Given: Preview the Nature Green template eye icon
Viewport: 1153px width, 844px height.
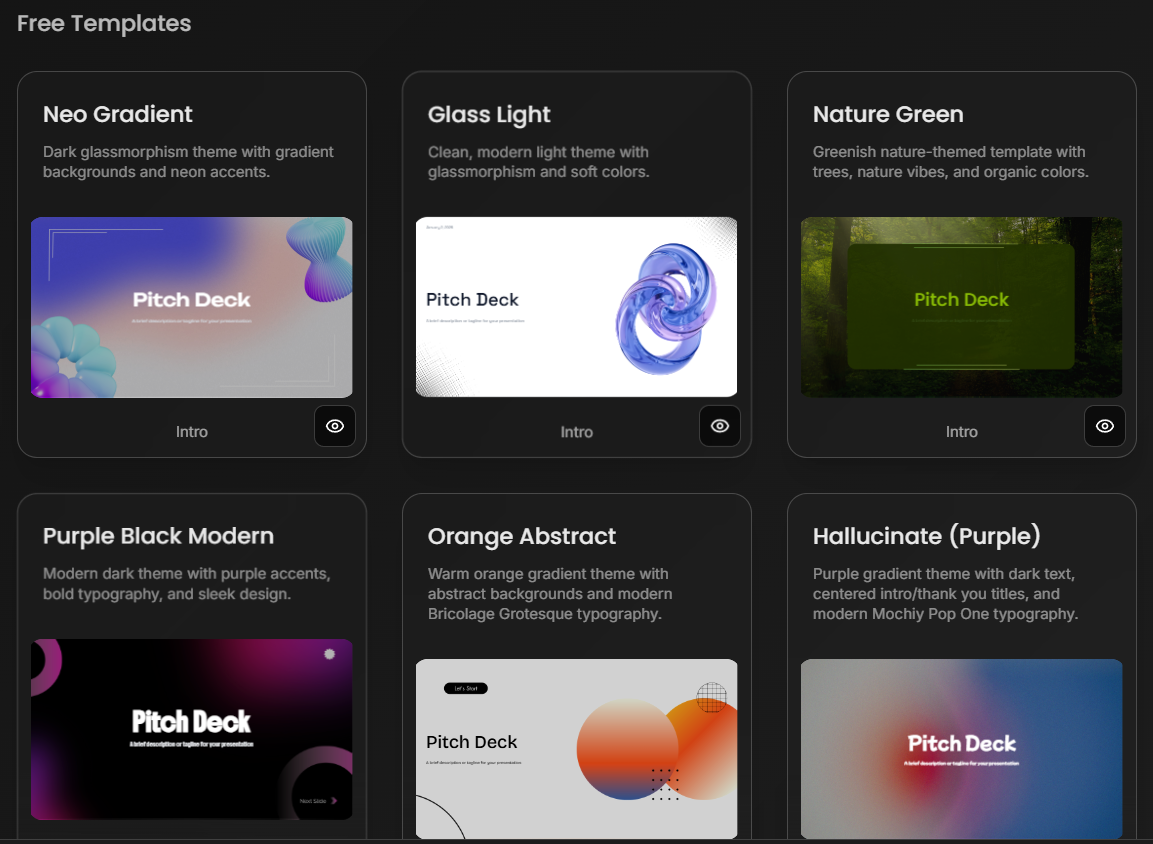Looking at the screenshot, I should point(1104,426).
